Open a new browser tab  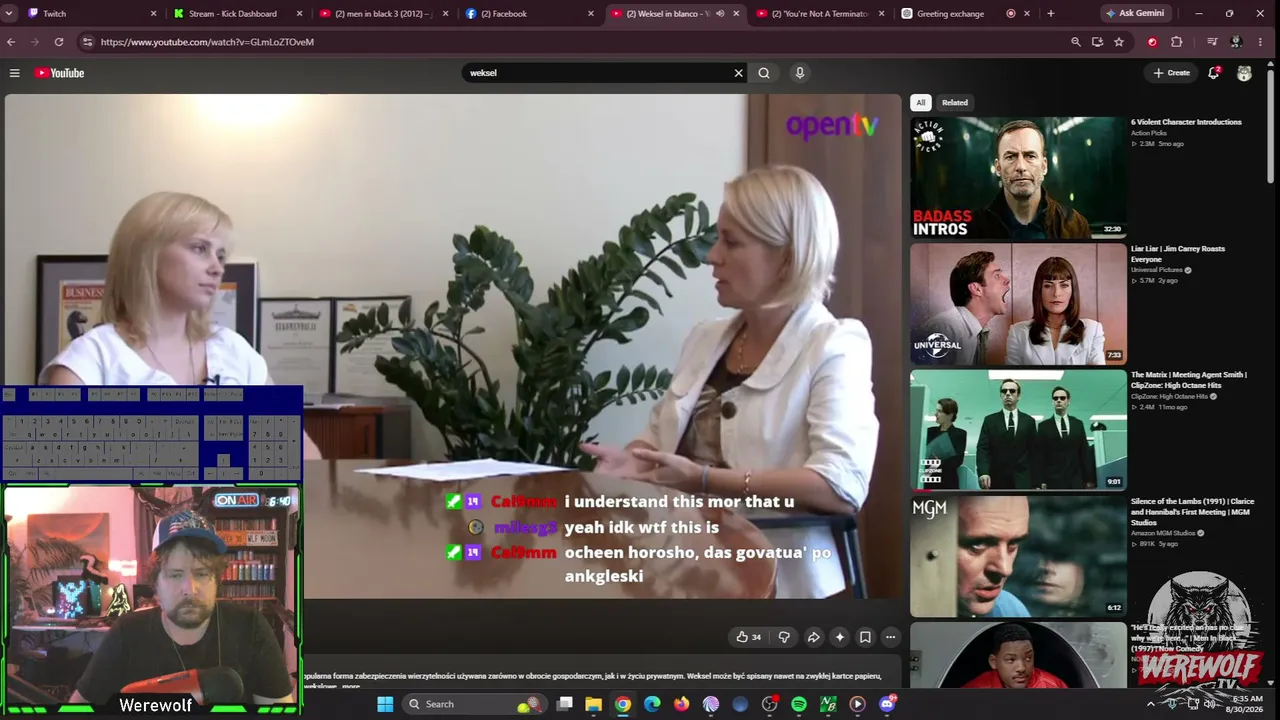tap(1050, 14)
